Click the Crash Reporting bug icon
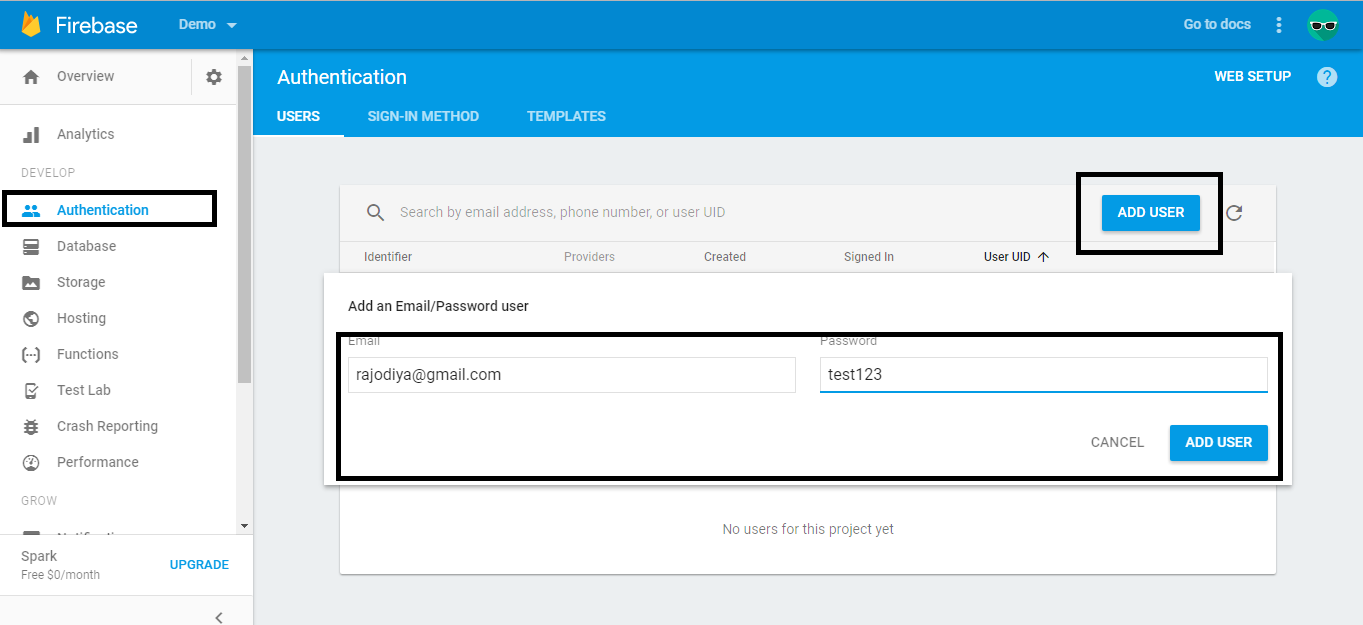The image size is (1363, 625). [x=31, y=426]
